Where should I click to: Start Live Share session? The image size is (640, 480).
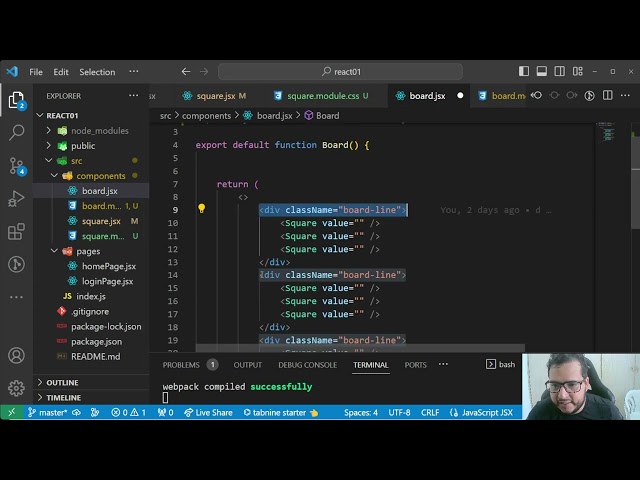[208, 412]
